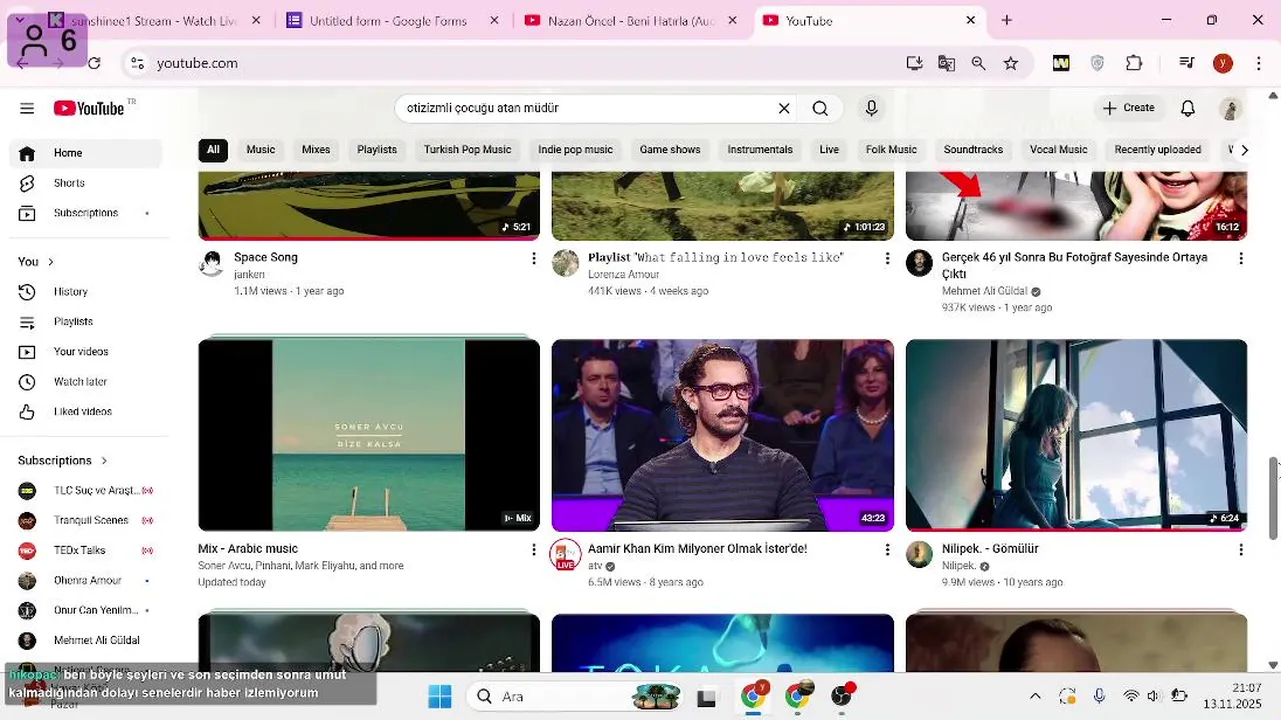This screenshot has width=1281, height=720.
Task: Open more options for Mix - Arabic music
Action: [533, 549]
